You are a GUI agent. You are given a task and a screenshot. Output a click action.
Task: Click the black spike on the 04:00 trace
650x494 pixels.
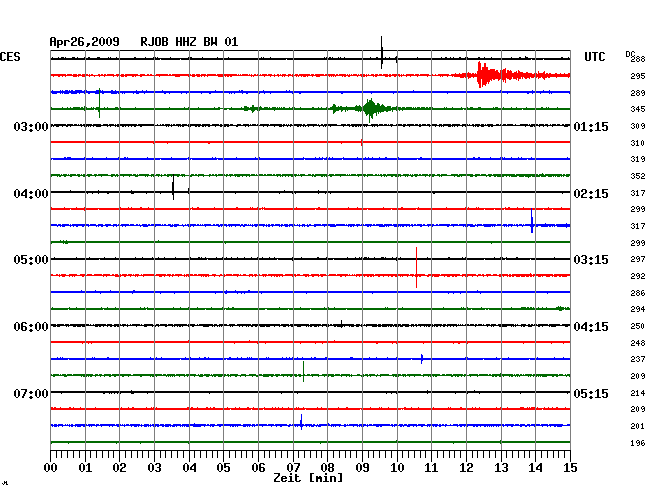(x=173, y=187)
